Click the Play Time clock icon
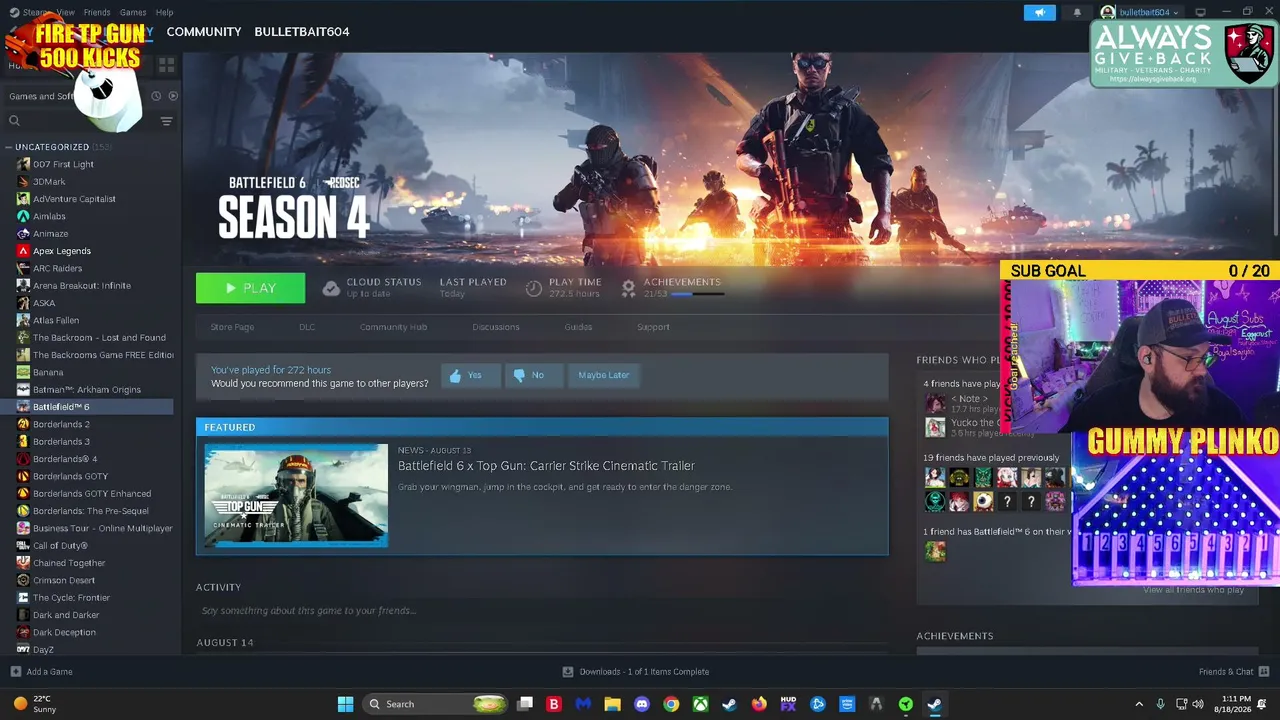 [534, 288]
